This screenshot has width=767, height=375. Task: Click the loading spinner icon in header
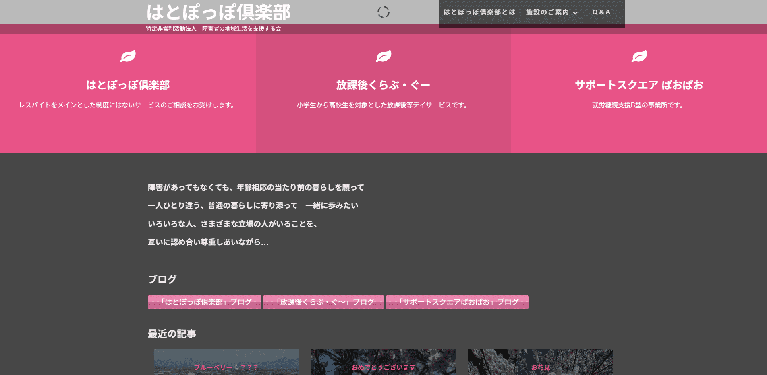[x=384, y=13]
